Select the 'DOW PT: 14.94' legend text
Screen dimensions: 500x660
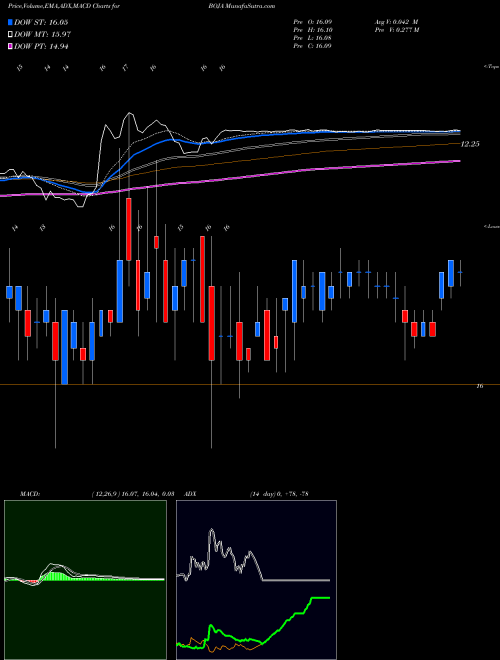coord(41,47)
